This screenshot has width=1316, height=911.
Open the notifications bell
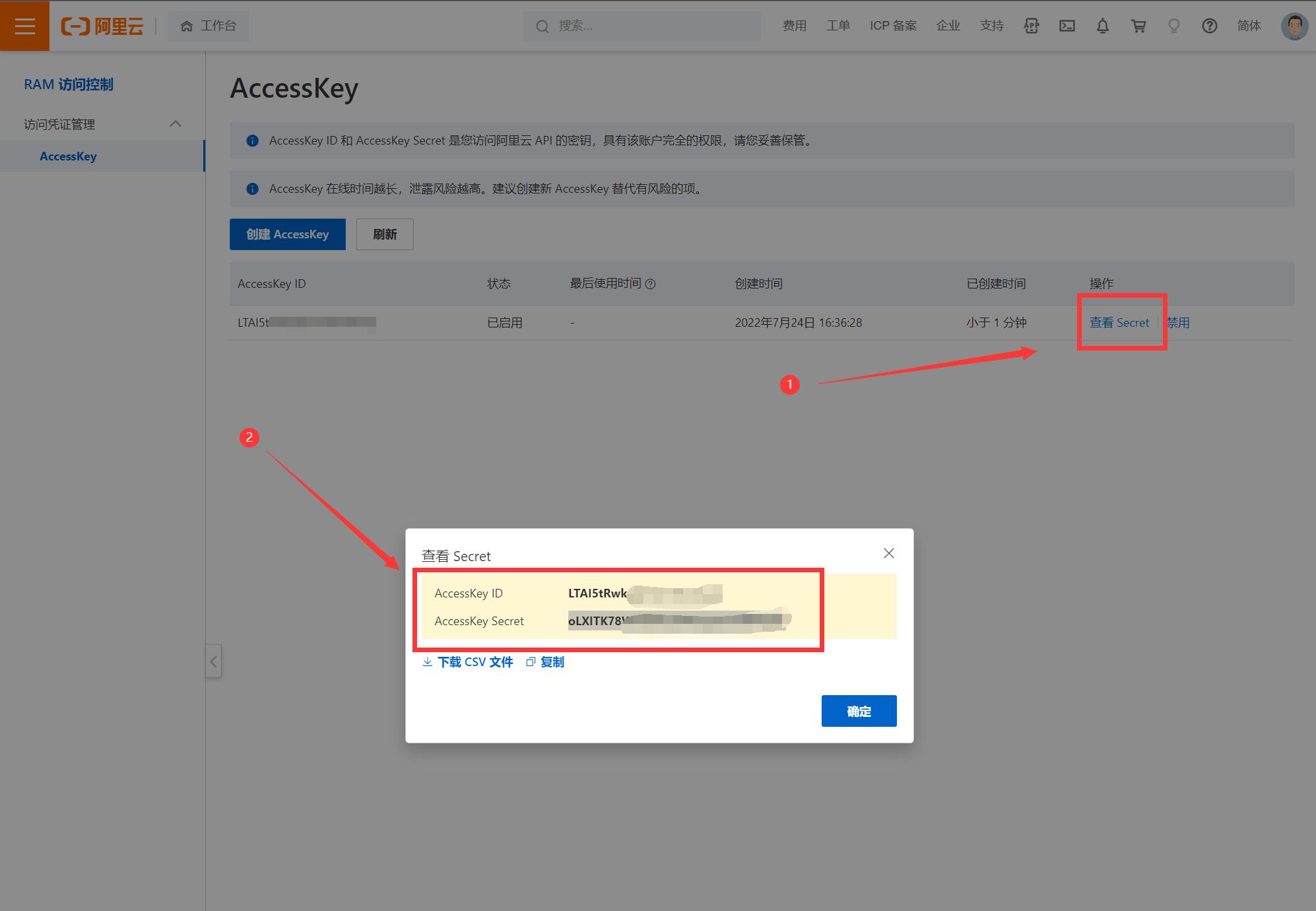tap(1102, 26)
